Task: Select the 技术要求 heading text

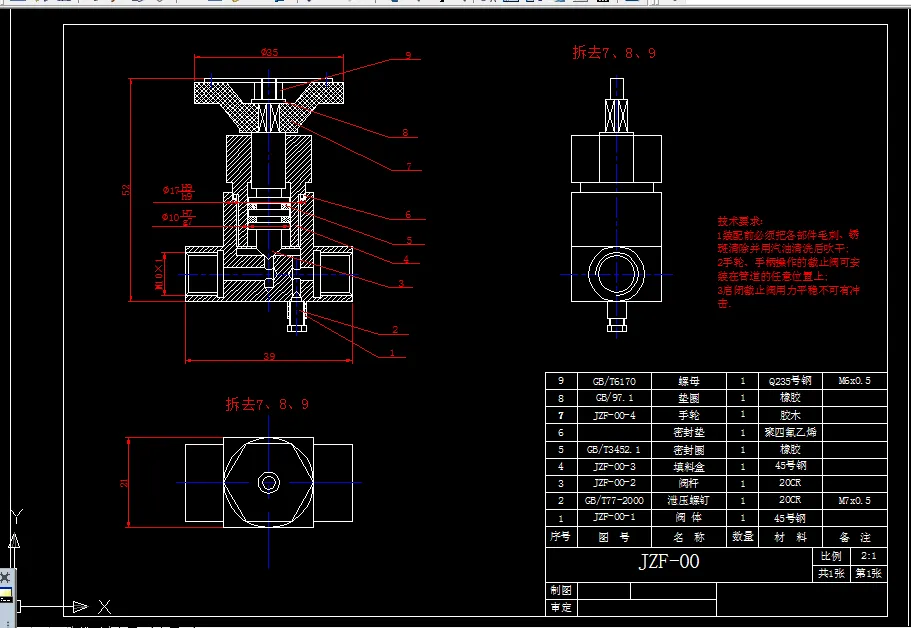Action: click(x=740, y=221)
